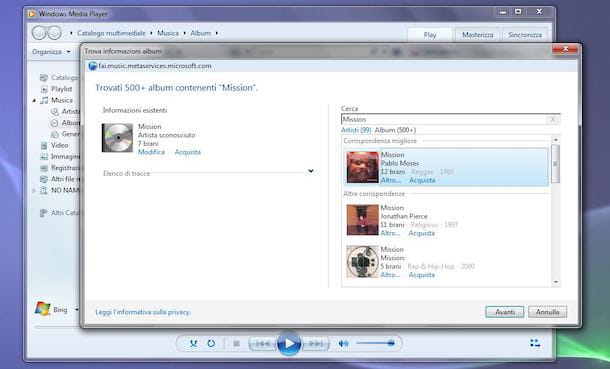610x369 pixels.
Task: Switch to Now Playing mode icon
Action: coord(535,343)
